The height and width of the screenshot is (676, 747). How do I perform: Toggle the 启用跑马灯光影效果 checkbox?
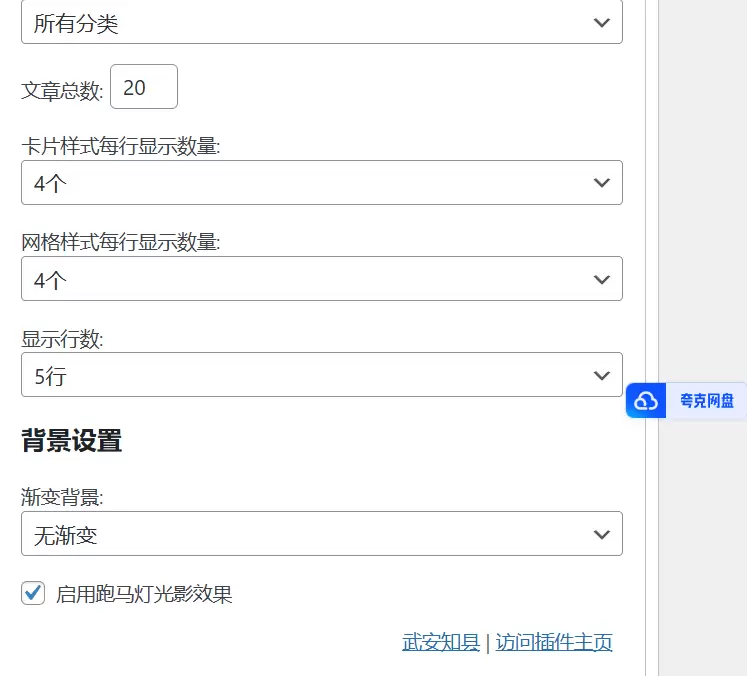point(33,593)
